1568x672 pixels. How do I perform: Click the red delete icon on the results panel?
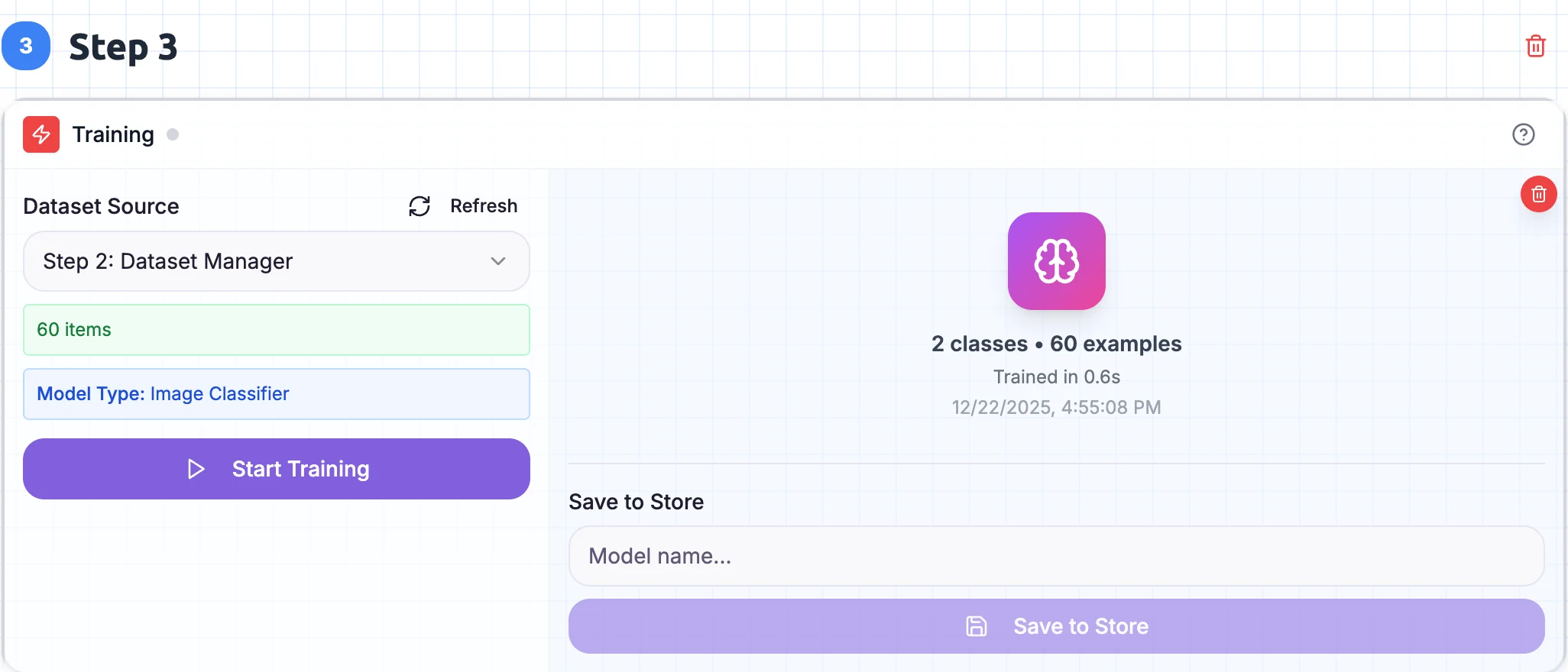pyautogui.click(x=1539, y=194)
